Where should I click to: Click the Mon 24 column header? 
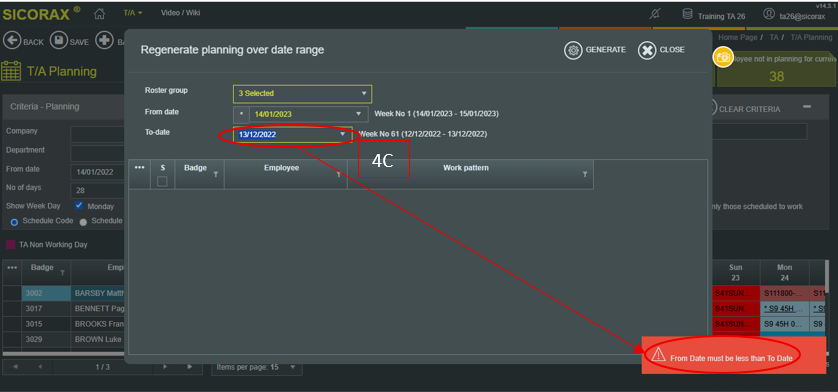pyautogui.click(x=785, y=273)
